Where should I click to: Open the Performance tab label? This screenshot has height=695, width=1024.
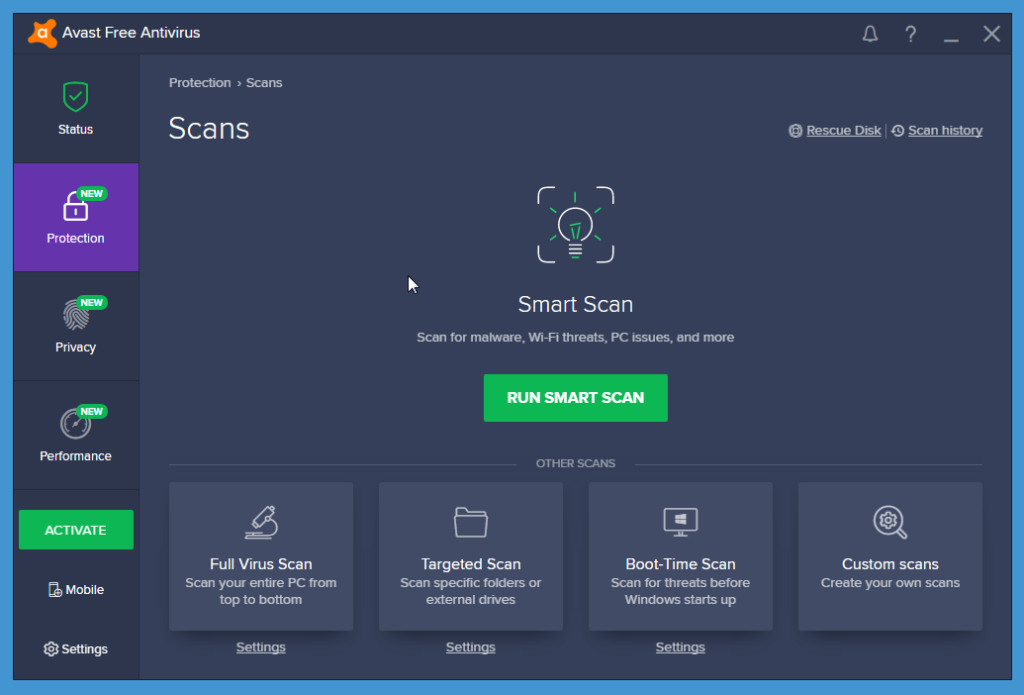coord(76,456)
